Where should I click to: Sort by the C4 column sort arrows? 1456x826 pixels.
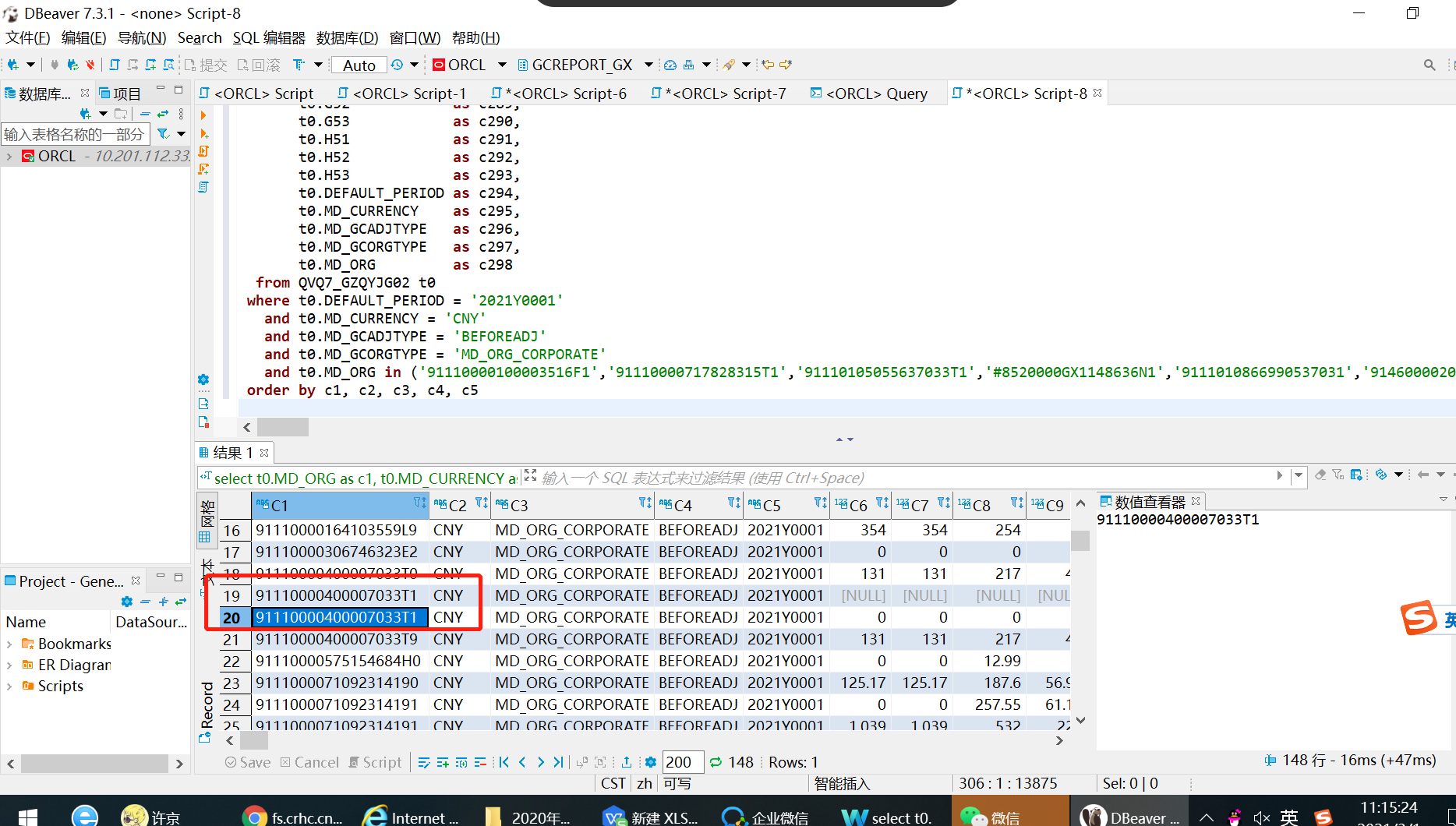(x=733, y=503)
